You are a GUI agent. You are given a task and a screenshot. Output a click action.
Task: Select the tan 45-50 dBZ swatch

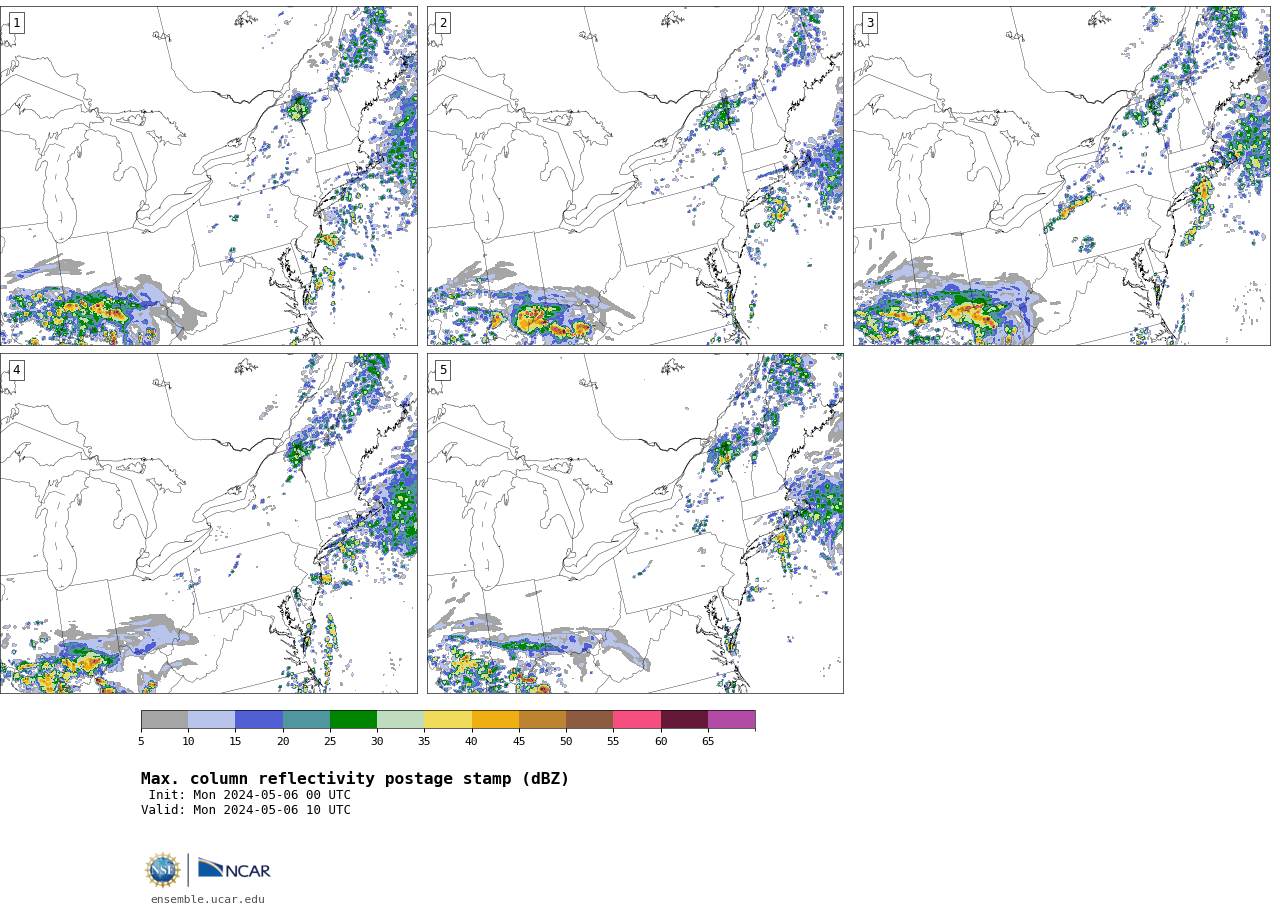[x=542, y=720]
